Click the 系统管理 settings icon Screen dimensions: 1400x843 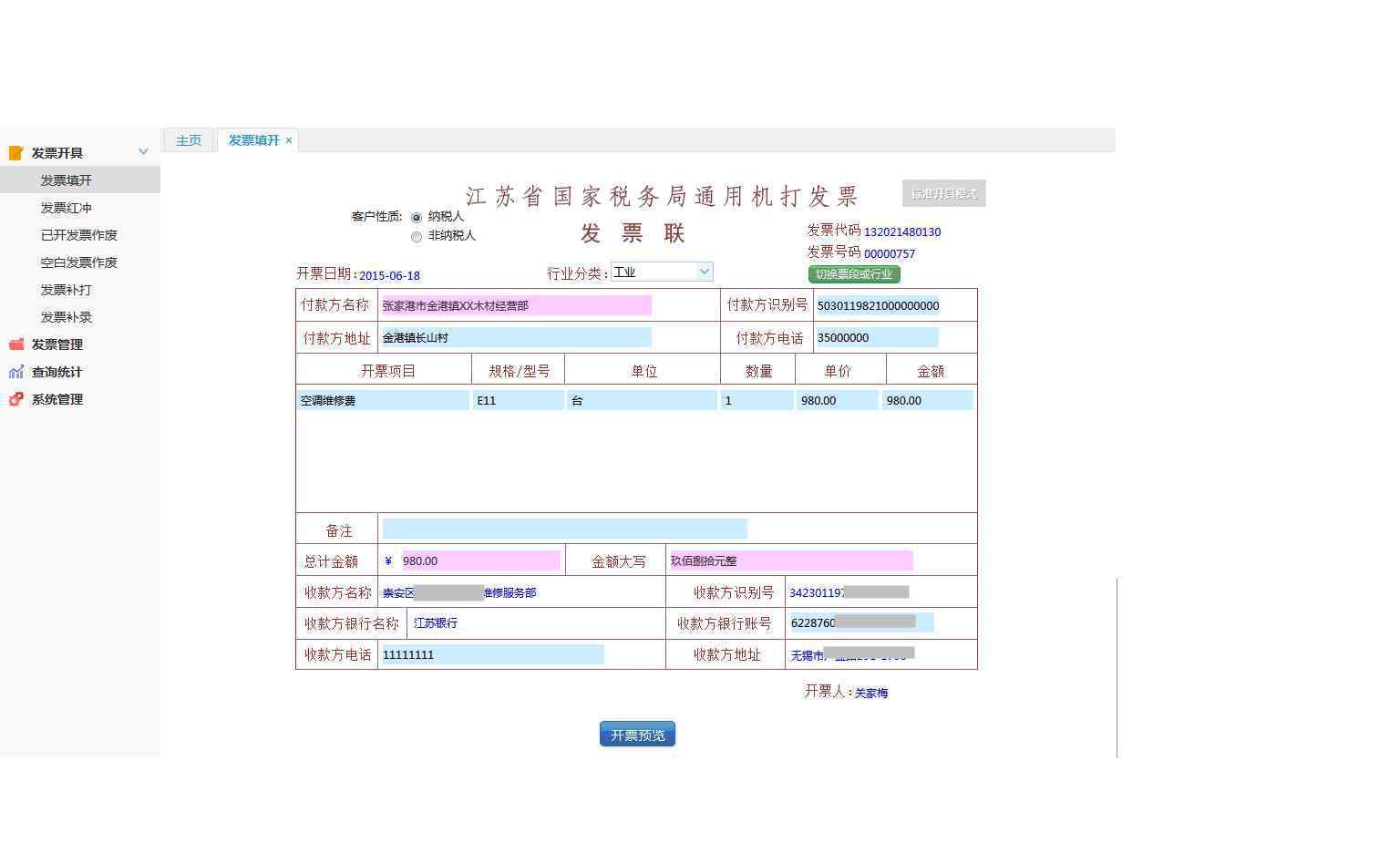[15, 399]
